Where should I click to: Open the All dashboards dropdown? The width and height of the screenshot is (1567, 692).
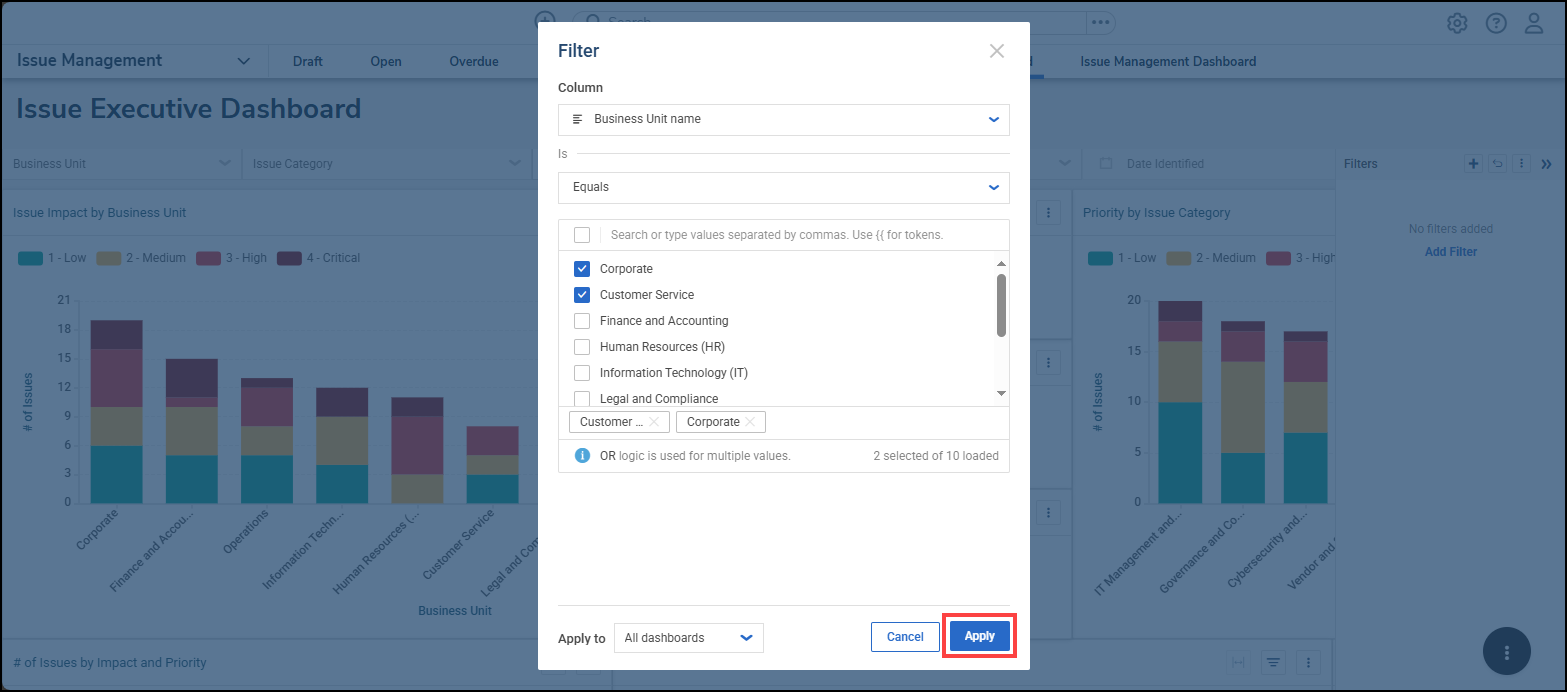point(688,638)
